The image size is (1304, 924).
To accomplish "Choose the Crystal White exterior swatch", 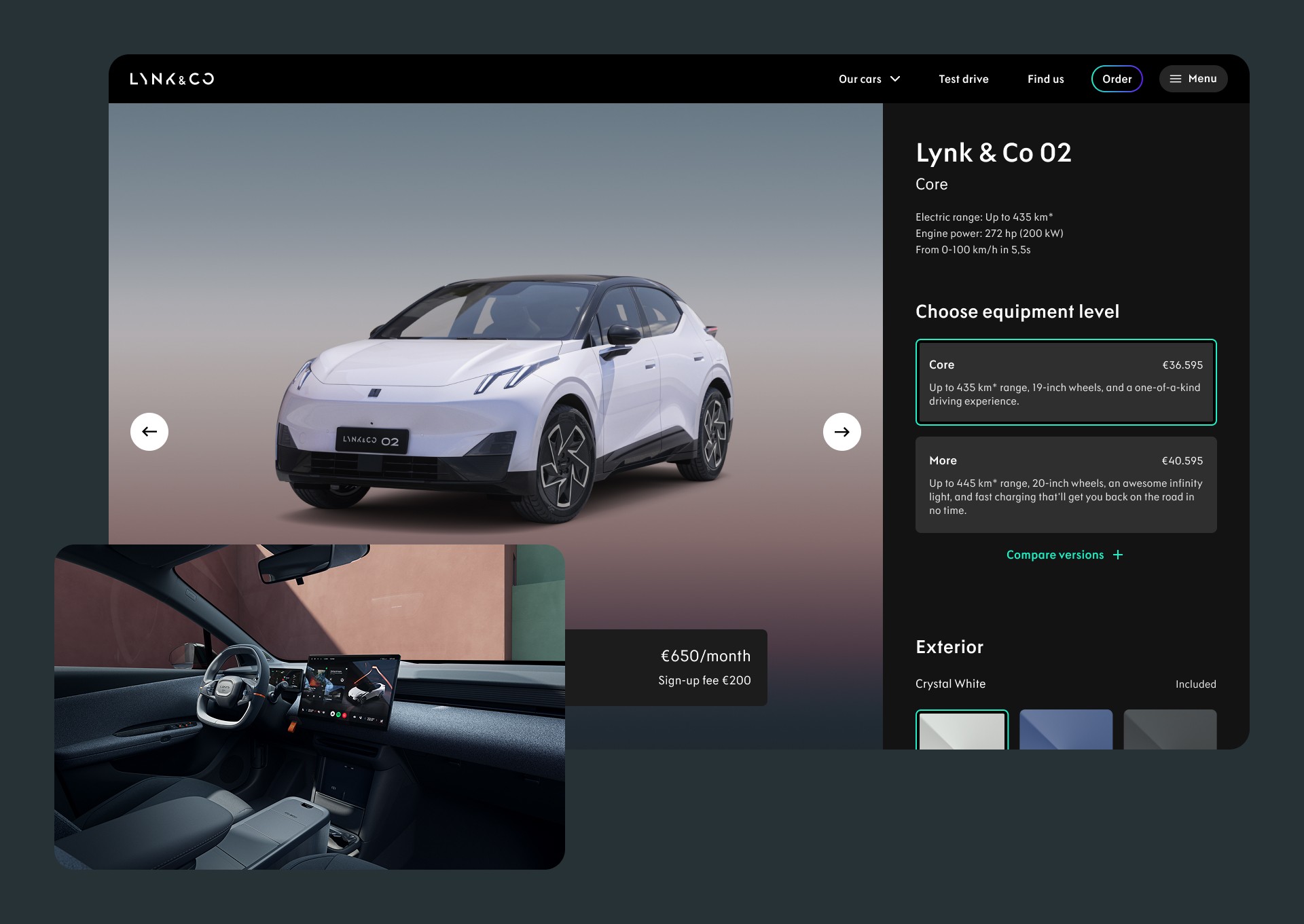I will [962, 730].
